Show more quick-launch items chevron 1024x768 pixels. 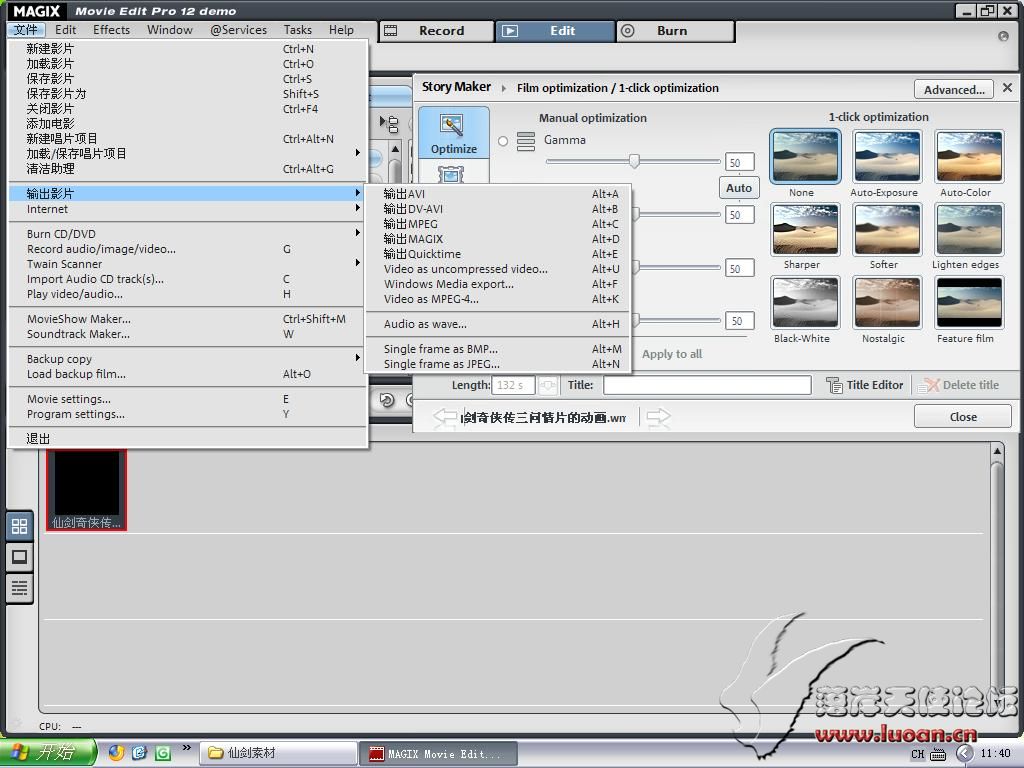point(187,748)
